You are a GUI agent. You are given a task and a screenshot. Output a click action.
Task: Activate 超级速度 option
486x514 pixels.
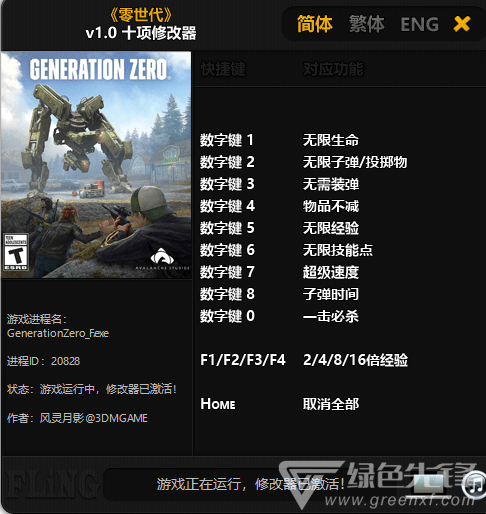(331, 272)
